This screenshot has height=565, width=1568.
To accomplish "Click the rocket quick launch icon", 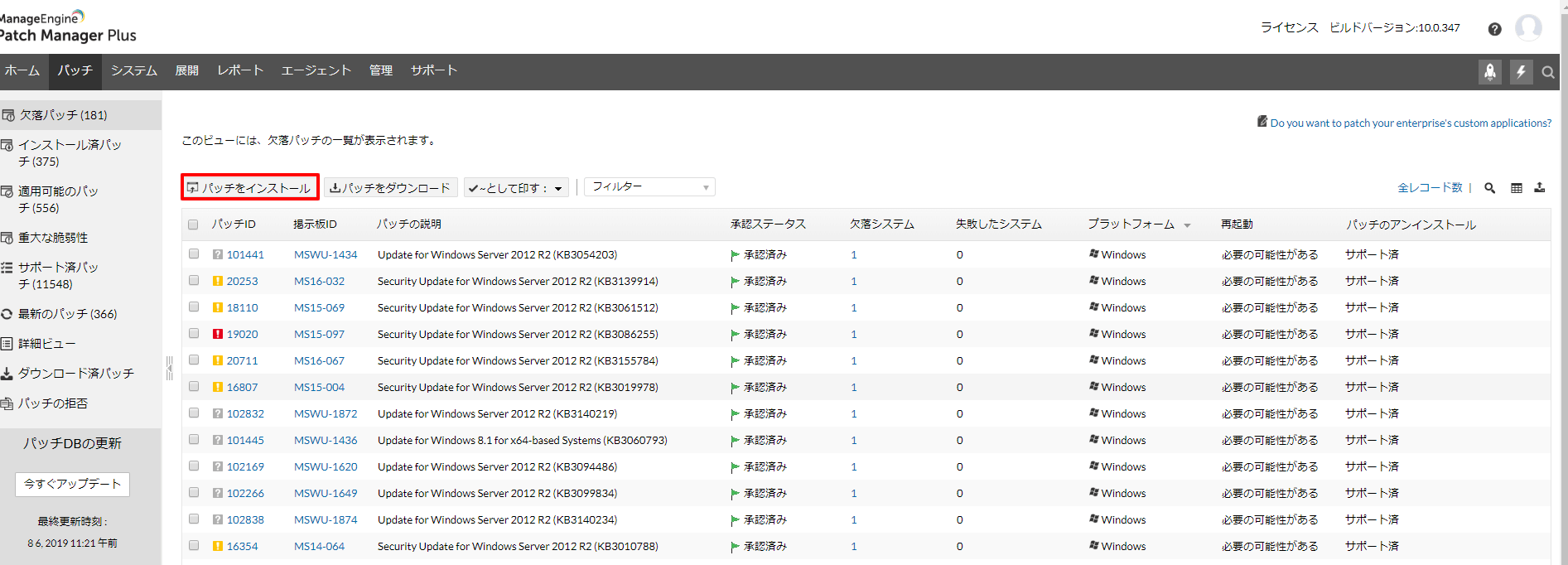I will pyautogui.click(x=1489, y=72).
